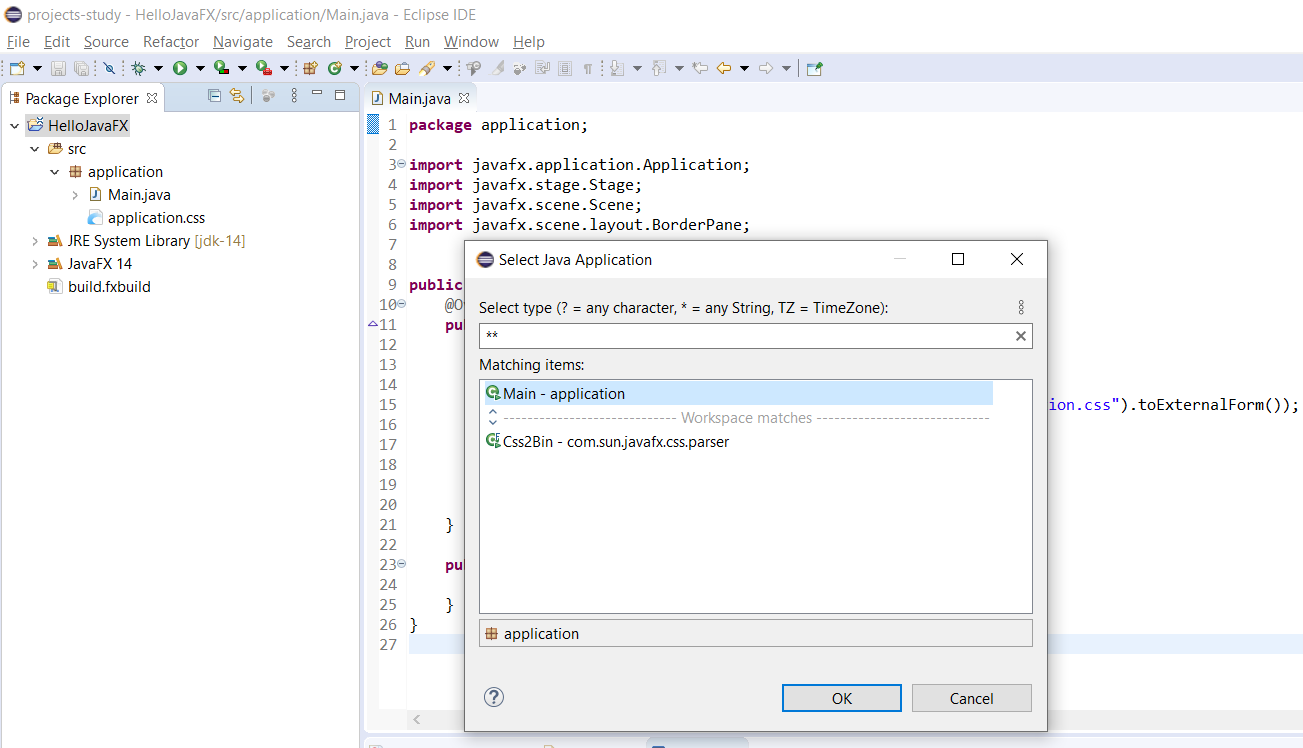Click the Skip All Breakpoints icon
1303x748 pixels.
click(110, 68)
